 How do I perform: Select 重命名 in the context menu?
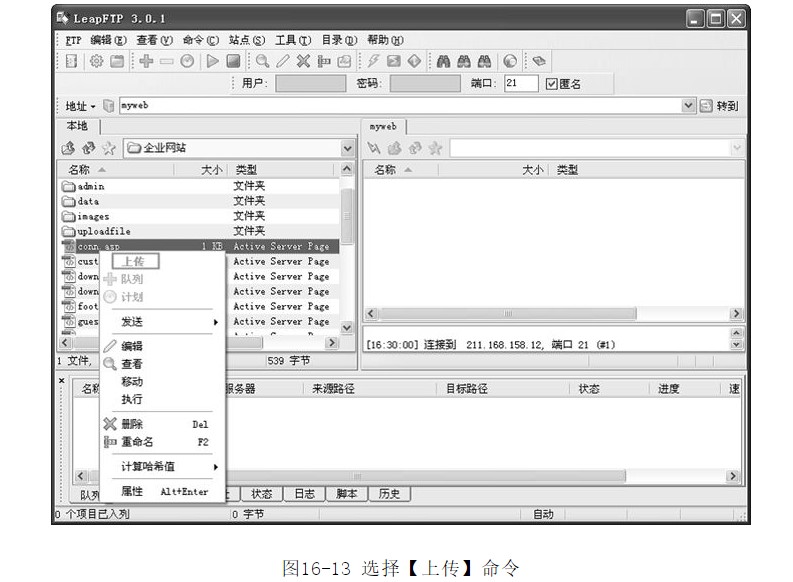click(x=137, y=442)
